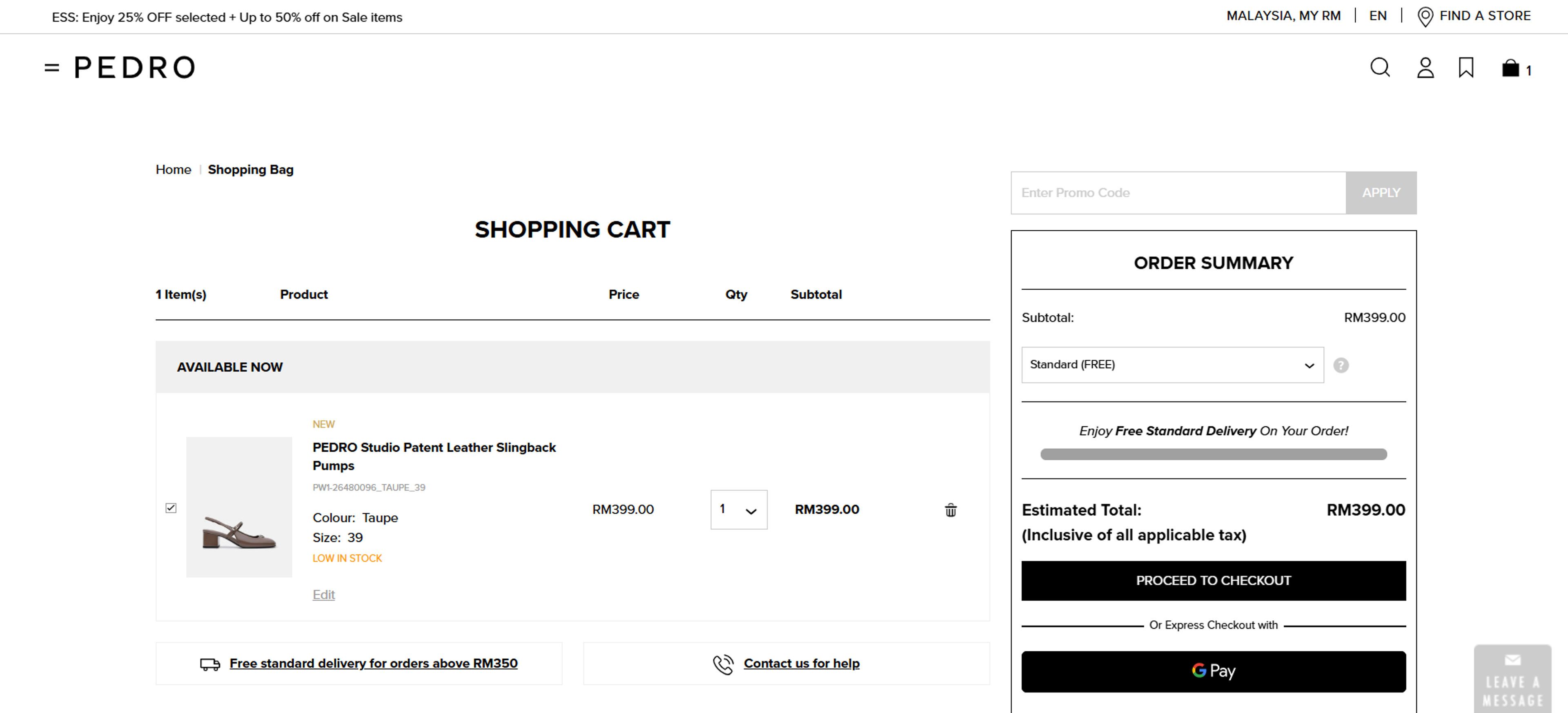Click the store locator pin icon
The width and height of the screenshot is (1568, 713).
point(1425,16)
